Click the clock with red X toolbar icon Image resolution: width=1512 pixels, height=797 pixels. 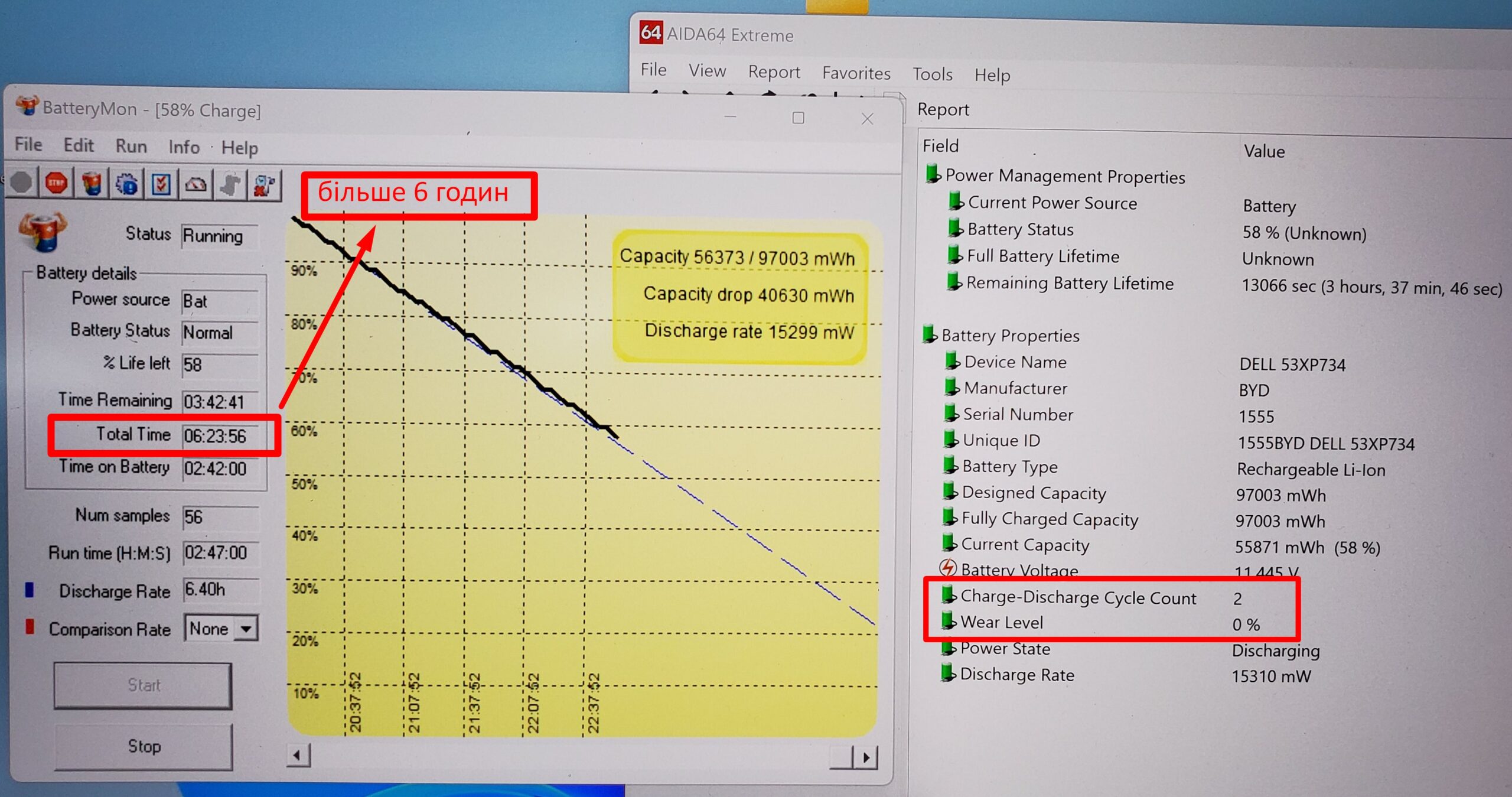tap(264, 186)
